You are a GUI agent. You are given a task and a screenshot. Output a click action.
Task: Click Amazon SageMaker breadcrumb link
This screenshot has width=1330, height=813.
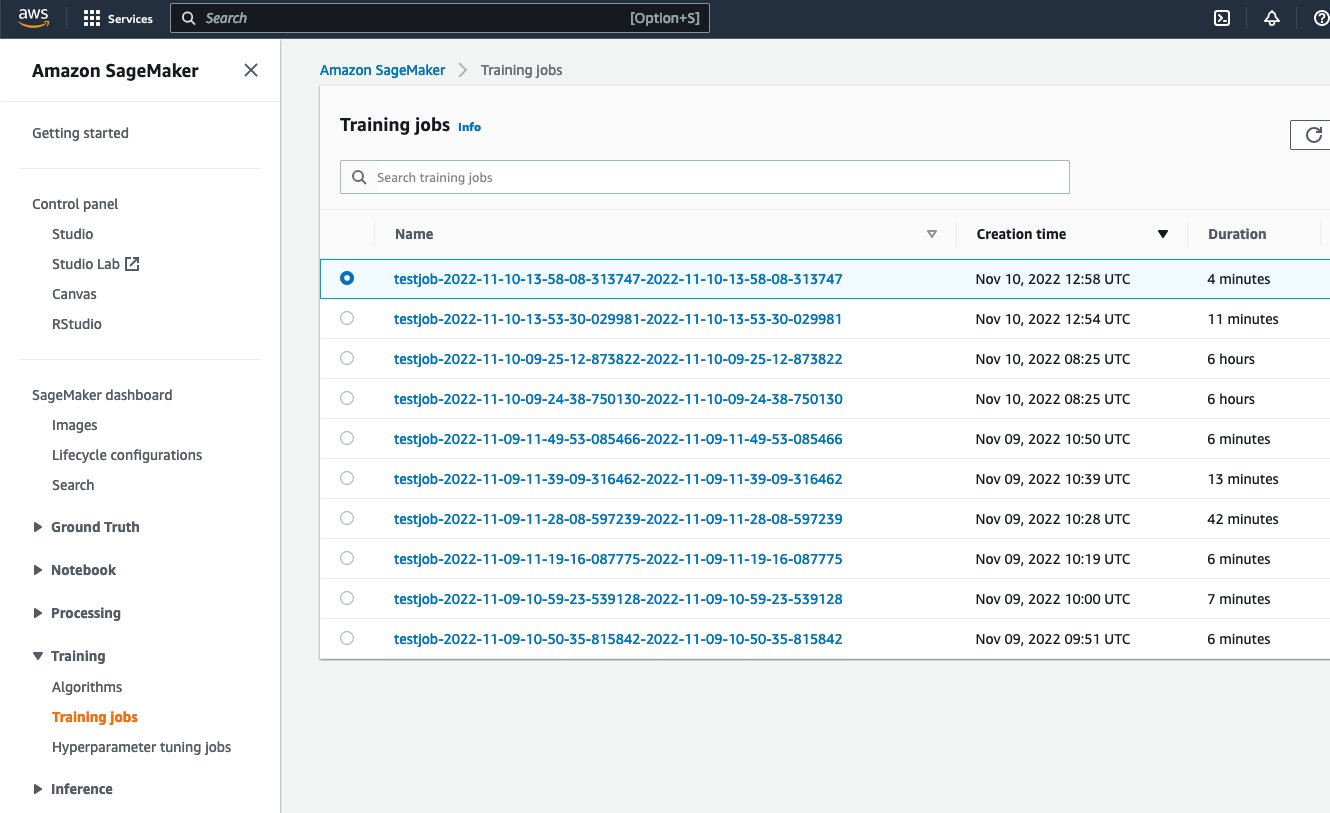[382, 70]
